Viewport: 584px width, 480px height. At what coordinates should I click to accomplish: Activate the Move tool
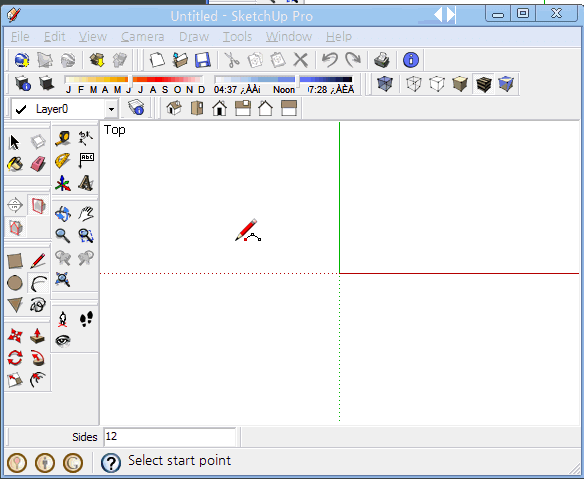click(15, 336)
